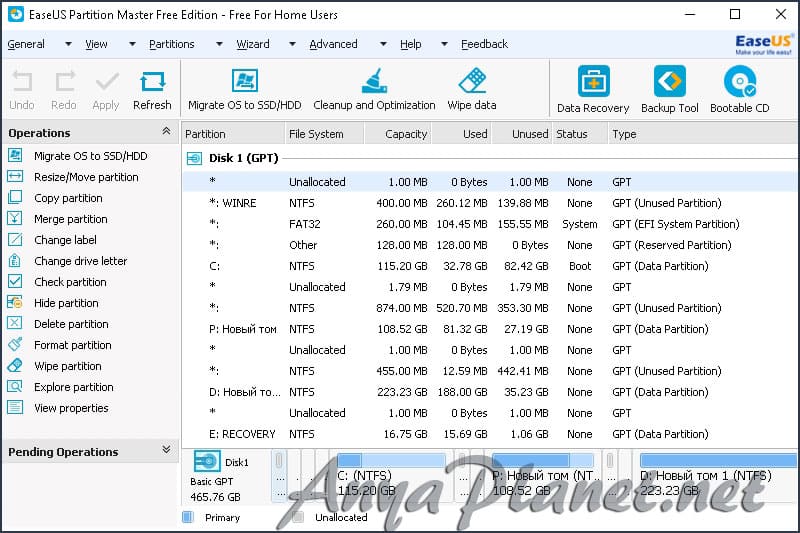Image resolution: width=800 pixels, height=533 pixels.
Task: Open the General menu dropdown arrow
Action: click(68, 44)
